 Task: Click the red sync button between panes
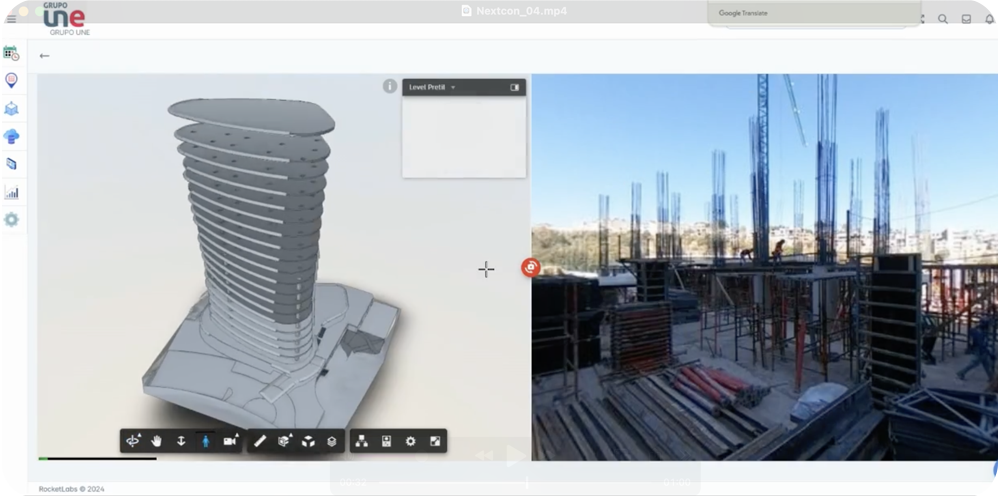point(530,267)
